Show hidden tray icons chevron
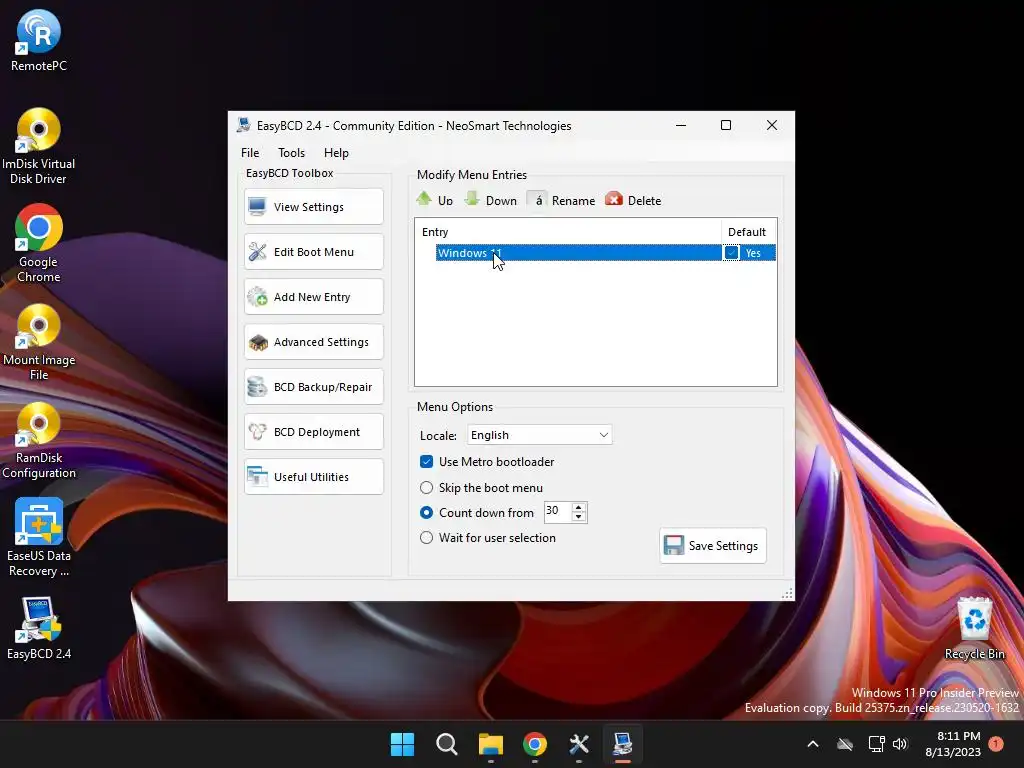 pyautogui.click(x=813, y=744)
